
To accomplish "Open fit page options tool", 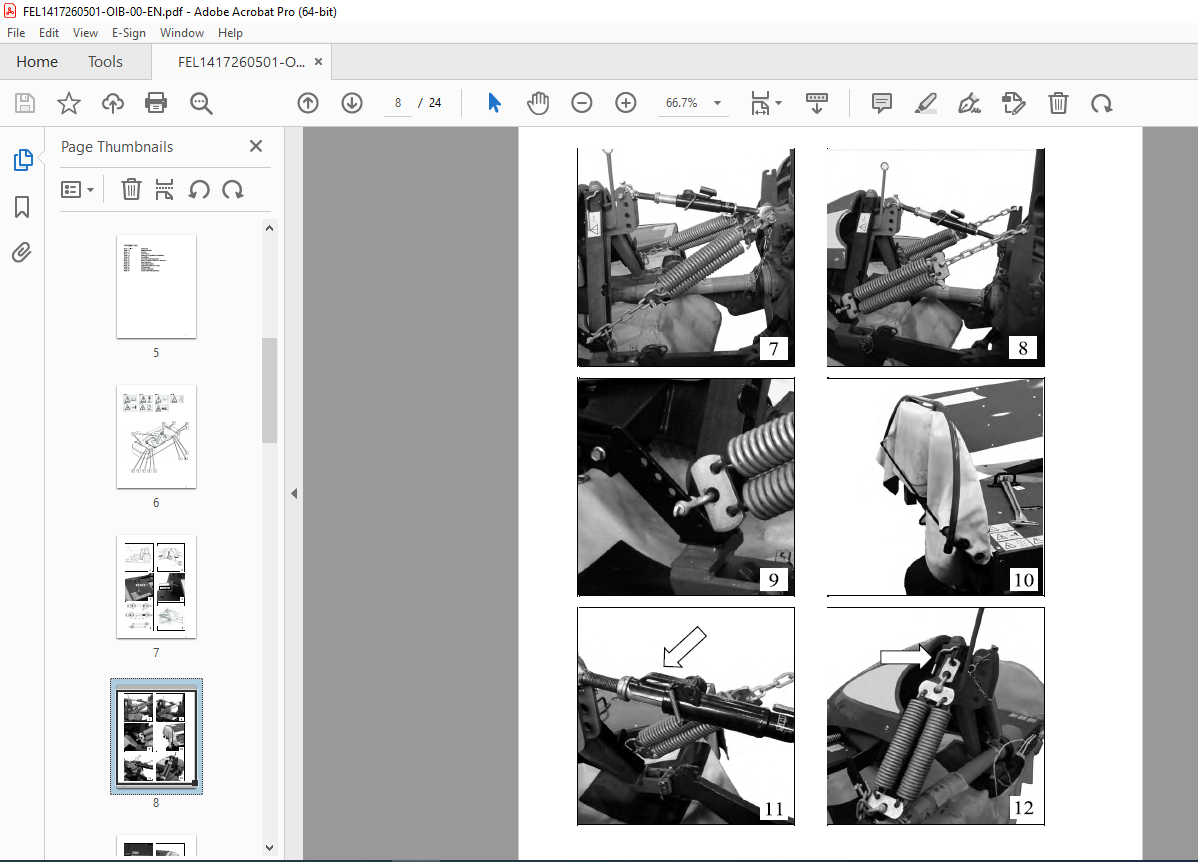I will click(x=760, y=103).
